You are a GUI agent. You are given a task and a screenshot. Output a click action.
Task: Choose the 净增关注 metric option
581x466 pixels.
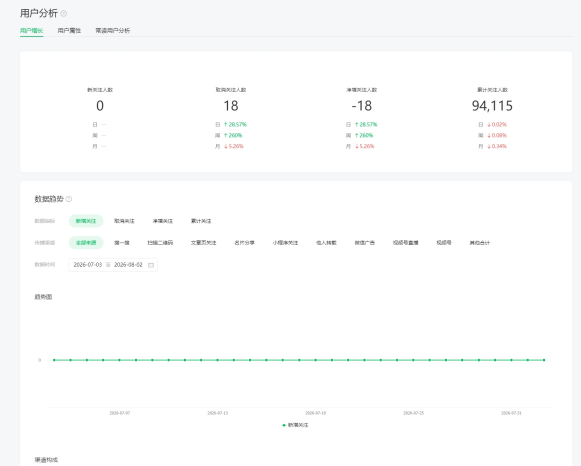point(163,221)
